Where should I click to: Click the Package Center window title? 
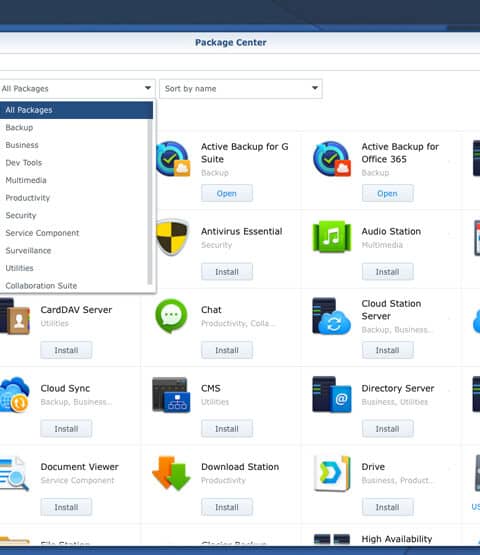(231, 42)
